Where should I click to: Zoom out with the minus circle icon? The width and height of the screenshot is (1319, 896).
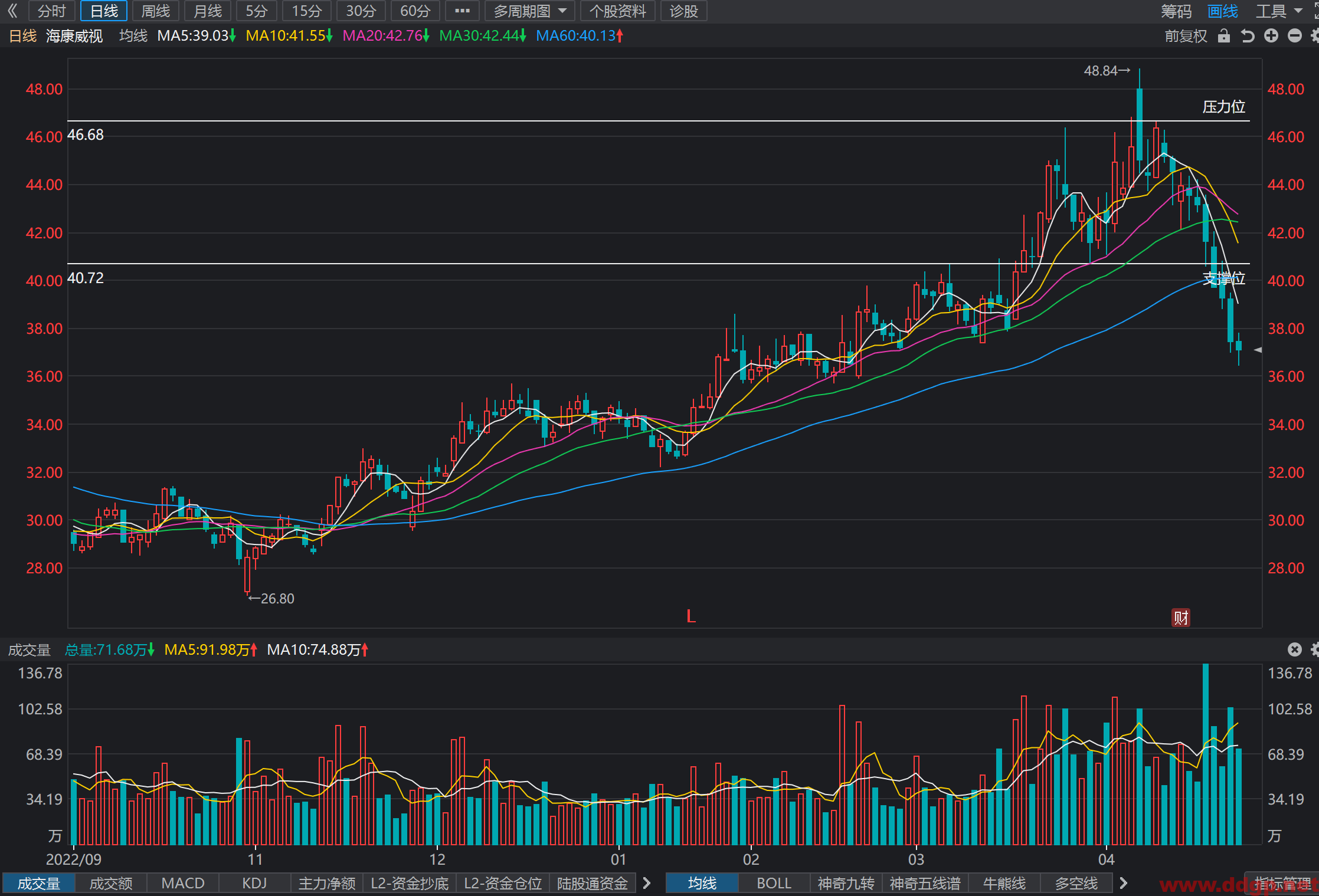click(1295, 36)
